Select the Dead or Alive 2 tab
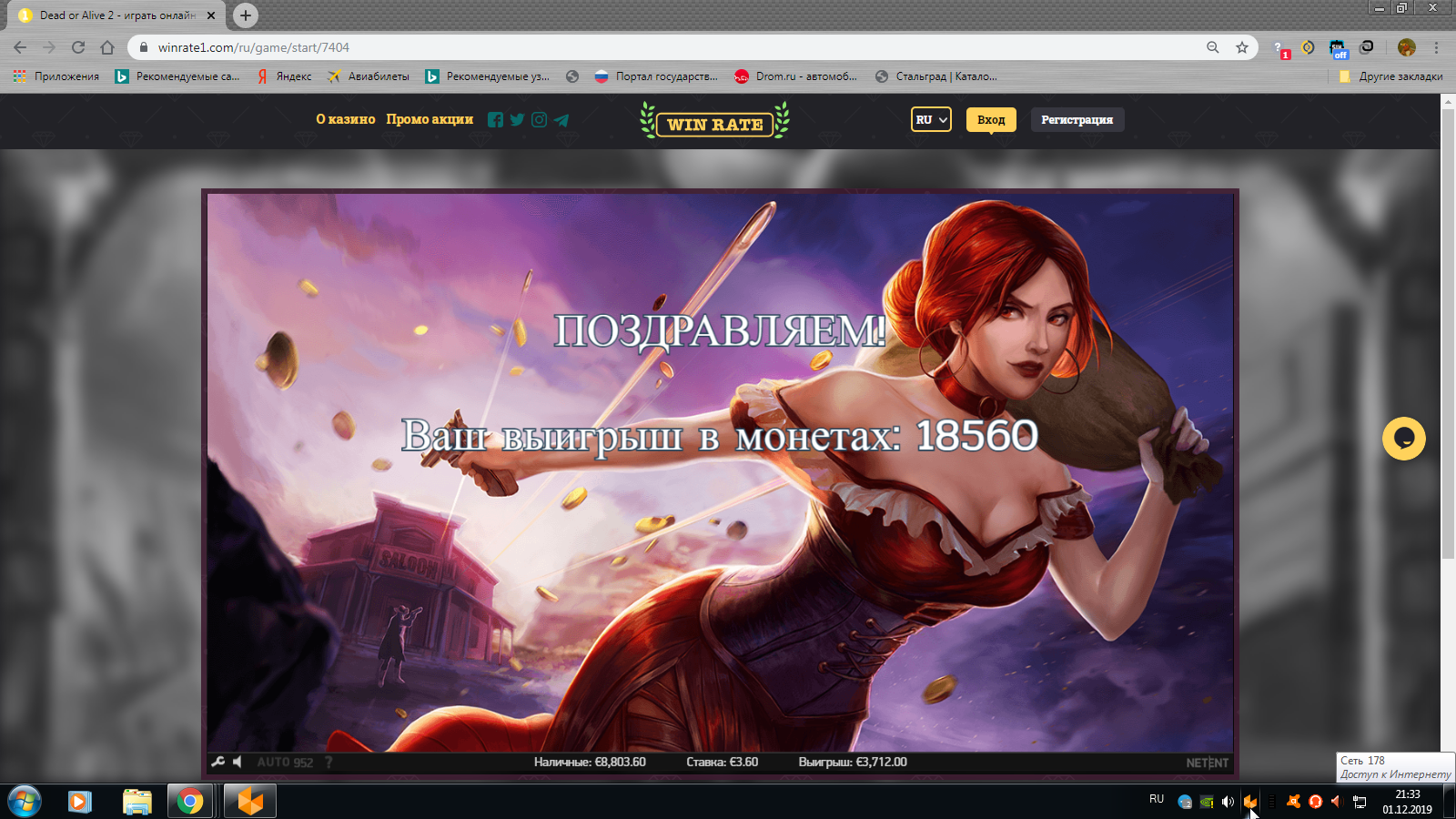Viewport: 1456px width, 819px height. point(116,15)
